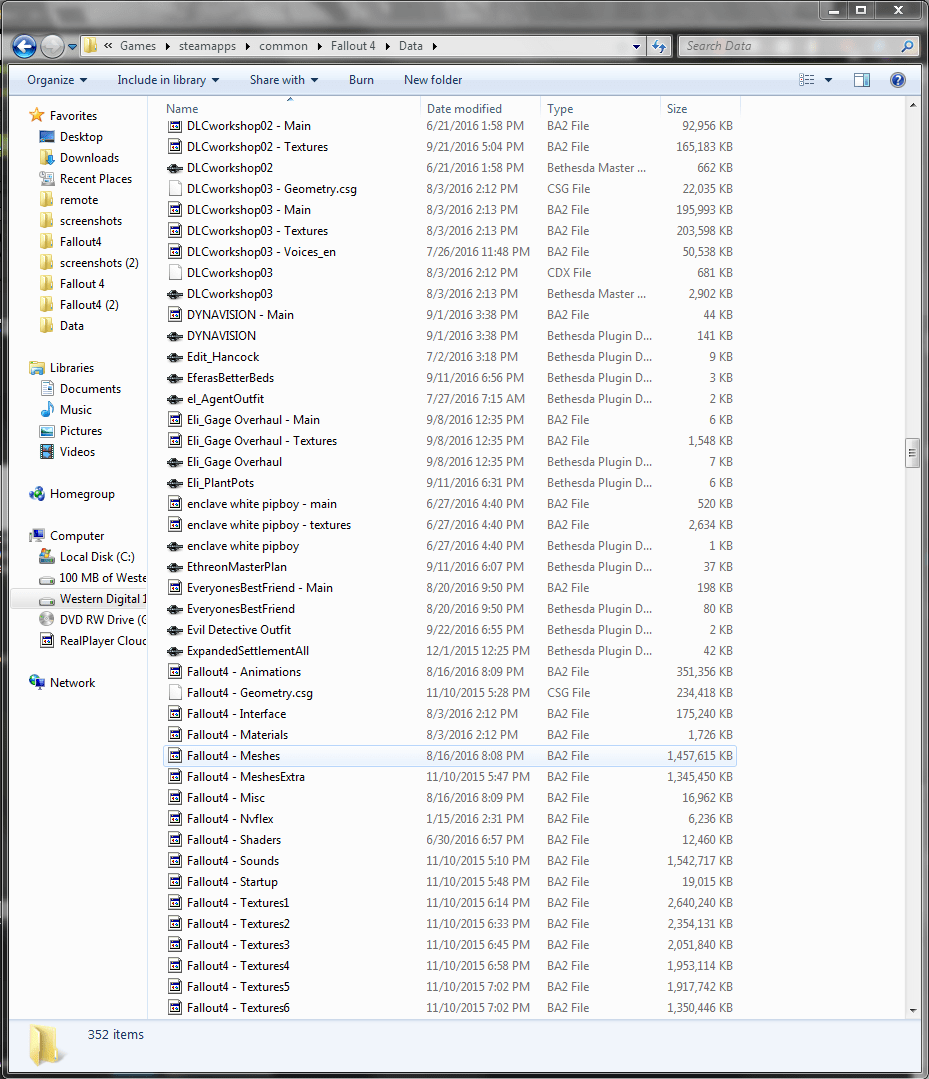Screen dimensions: 929x1079
Task: Click the Burn toolbar button
Action: pos(361,80)
